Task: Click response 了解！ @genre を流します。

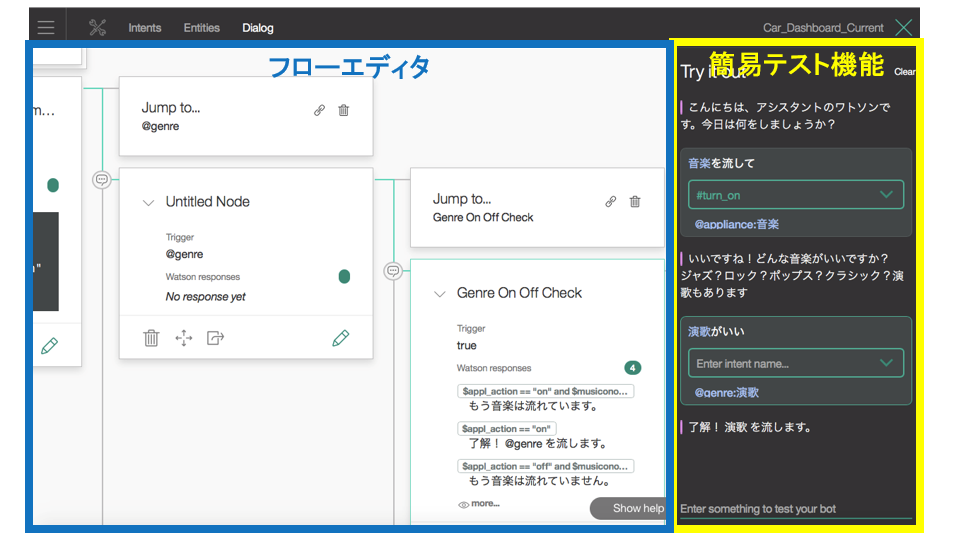Action: [x=539, y=443]
